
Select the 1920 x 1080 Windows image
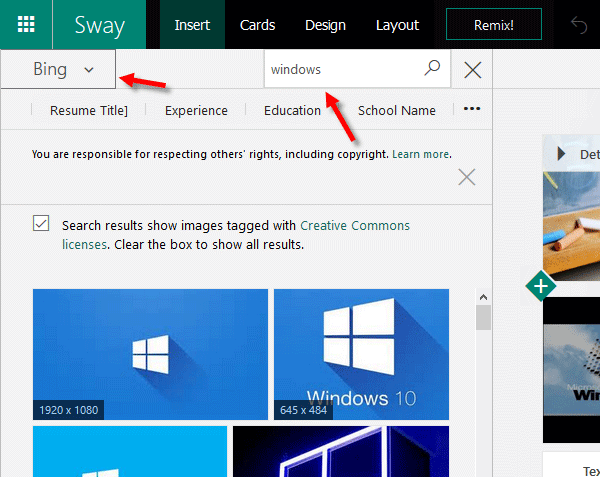tap(150, 354)
